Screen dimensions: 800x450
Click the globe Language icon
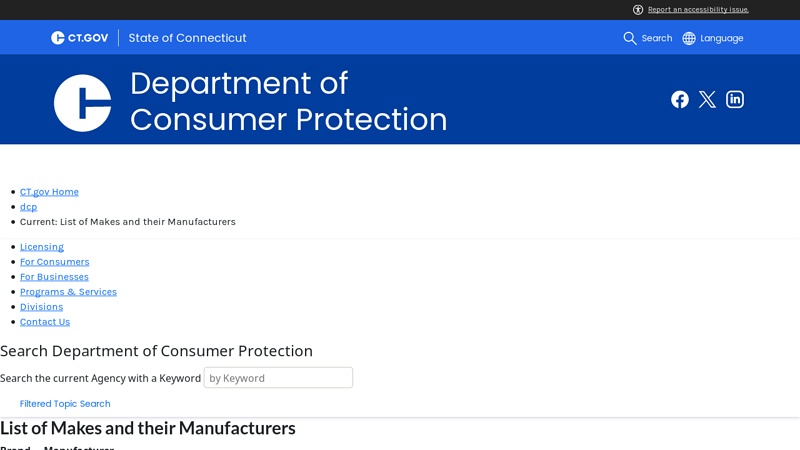click(689, 38)
